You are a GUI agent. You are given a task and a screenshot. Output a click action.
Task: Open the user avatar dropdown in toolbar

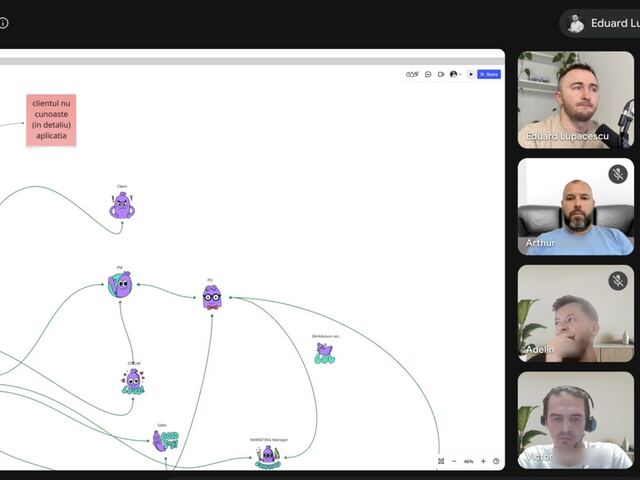(456, 74)
